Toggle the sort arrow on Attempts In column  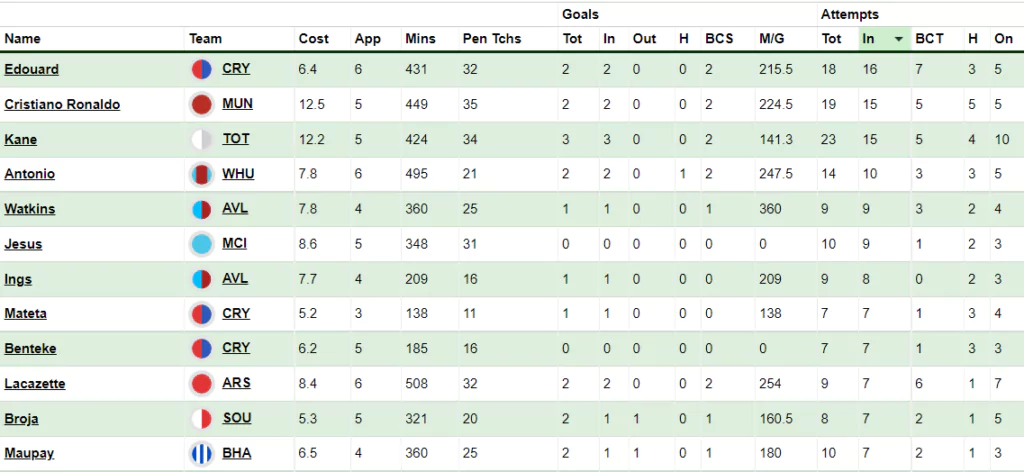point(899,39)
